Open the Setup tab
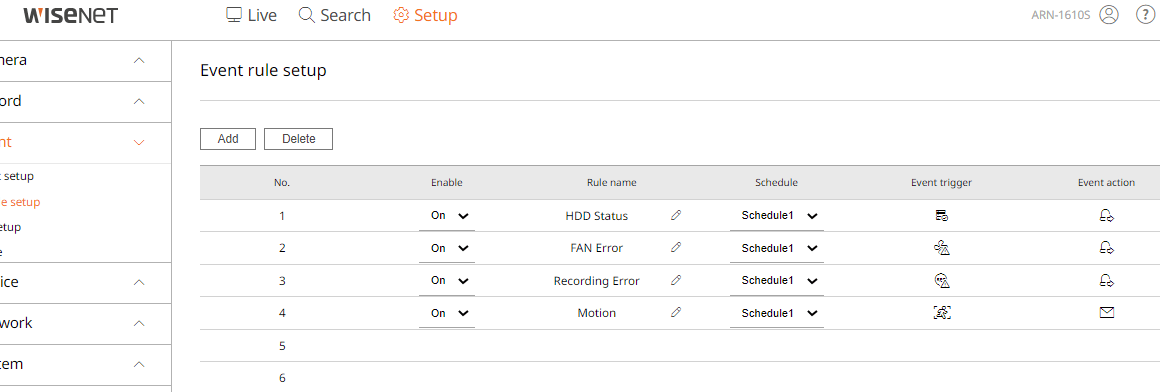1160x392 pixels. [425, 15]
